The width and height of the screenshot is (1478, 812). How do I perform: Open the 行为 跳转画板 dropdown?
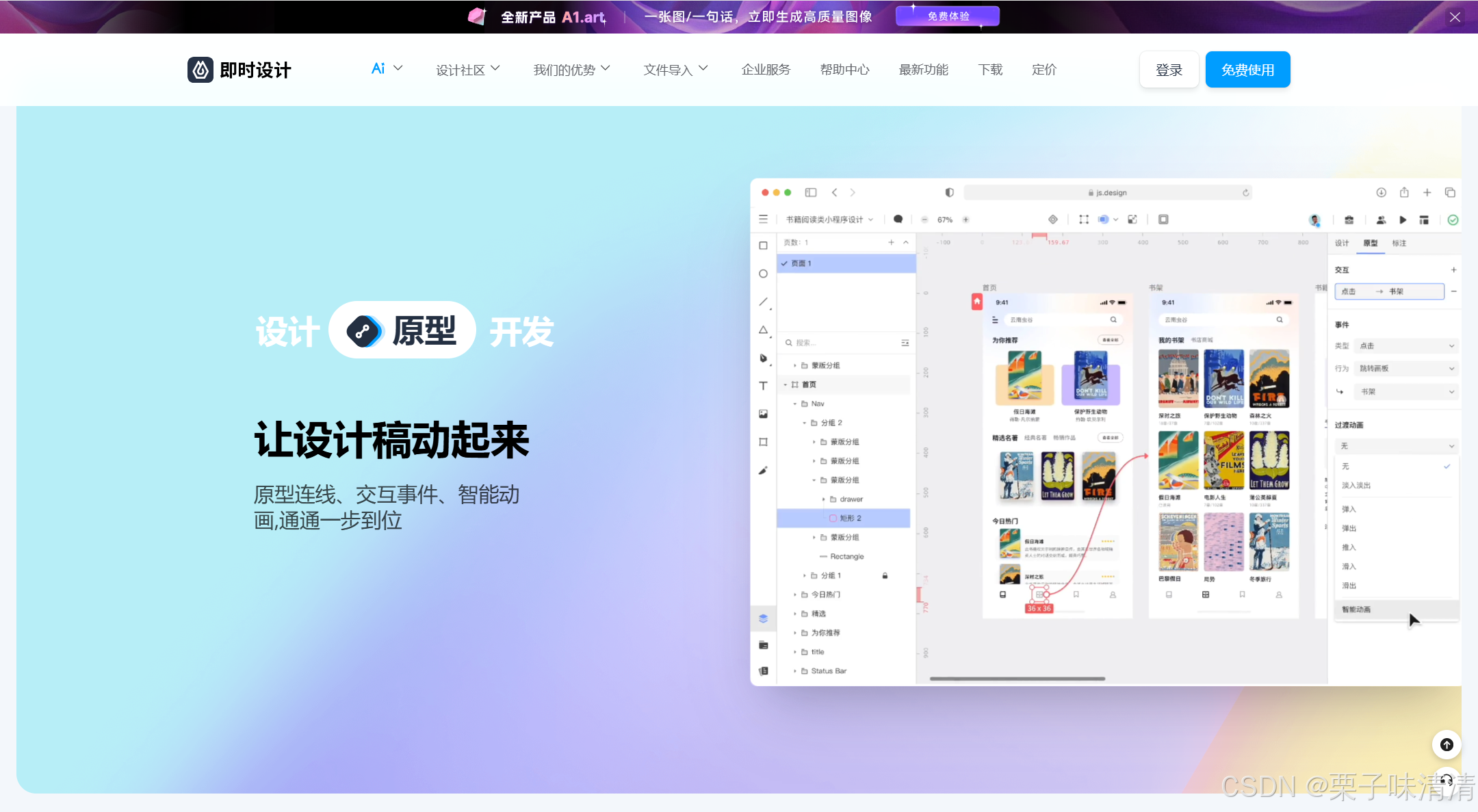pyautogui.click(x=1405, y=369)
